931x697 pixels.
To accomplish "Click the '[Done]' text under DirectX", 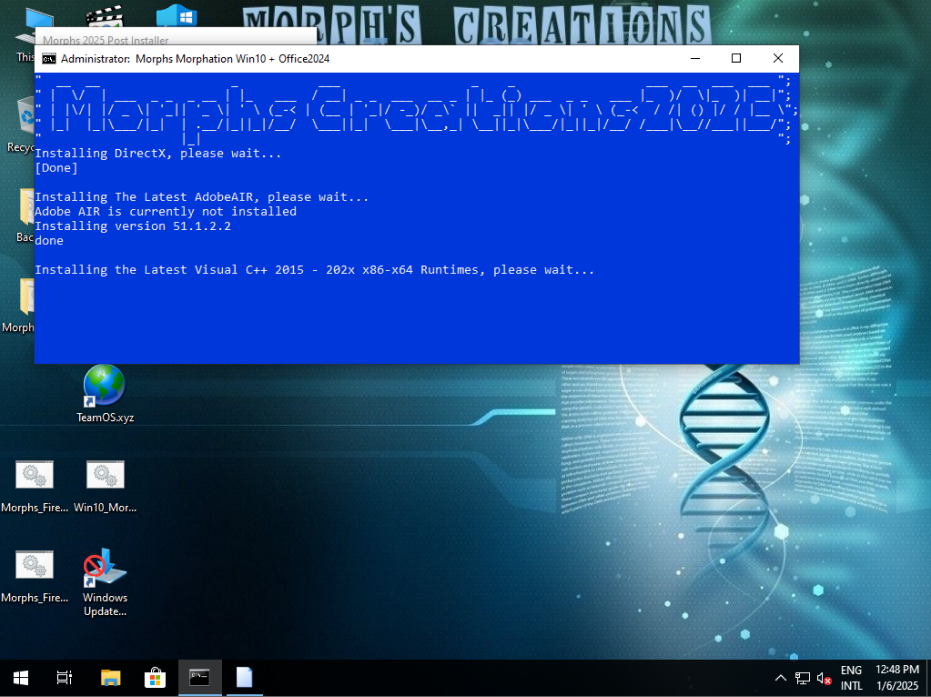I will click(56, 168).
